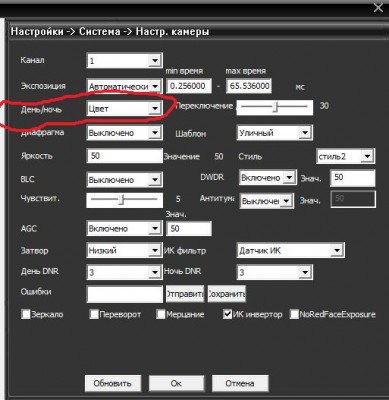
Task: Open the Шаблон dropdown set to Уличный
Action: (x=275, y=133)
